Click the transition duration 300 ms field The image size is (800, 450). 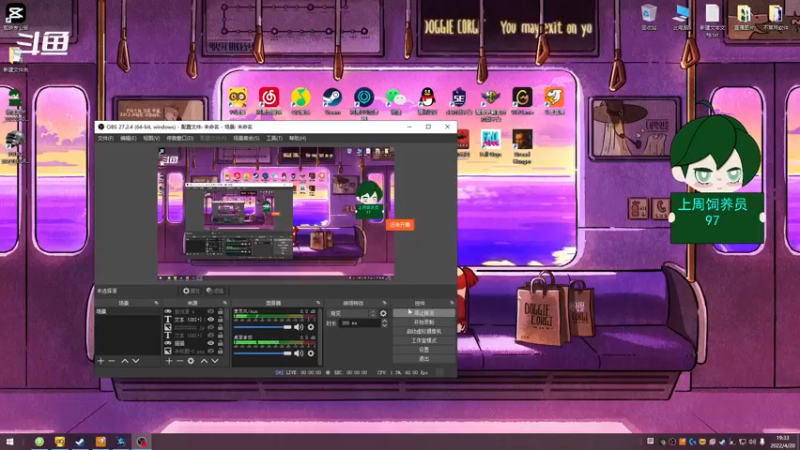[360, 323]
